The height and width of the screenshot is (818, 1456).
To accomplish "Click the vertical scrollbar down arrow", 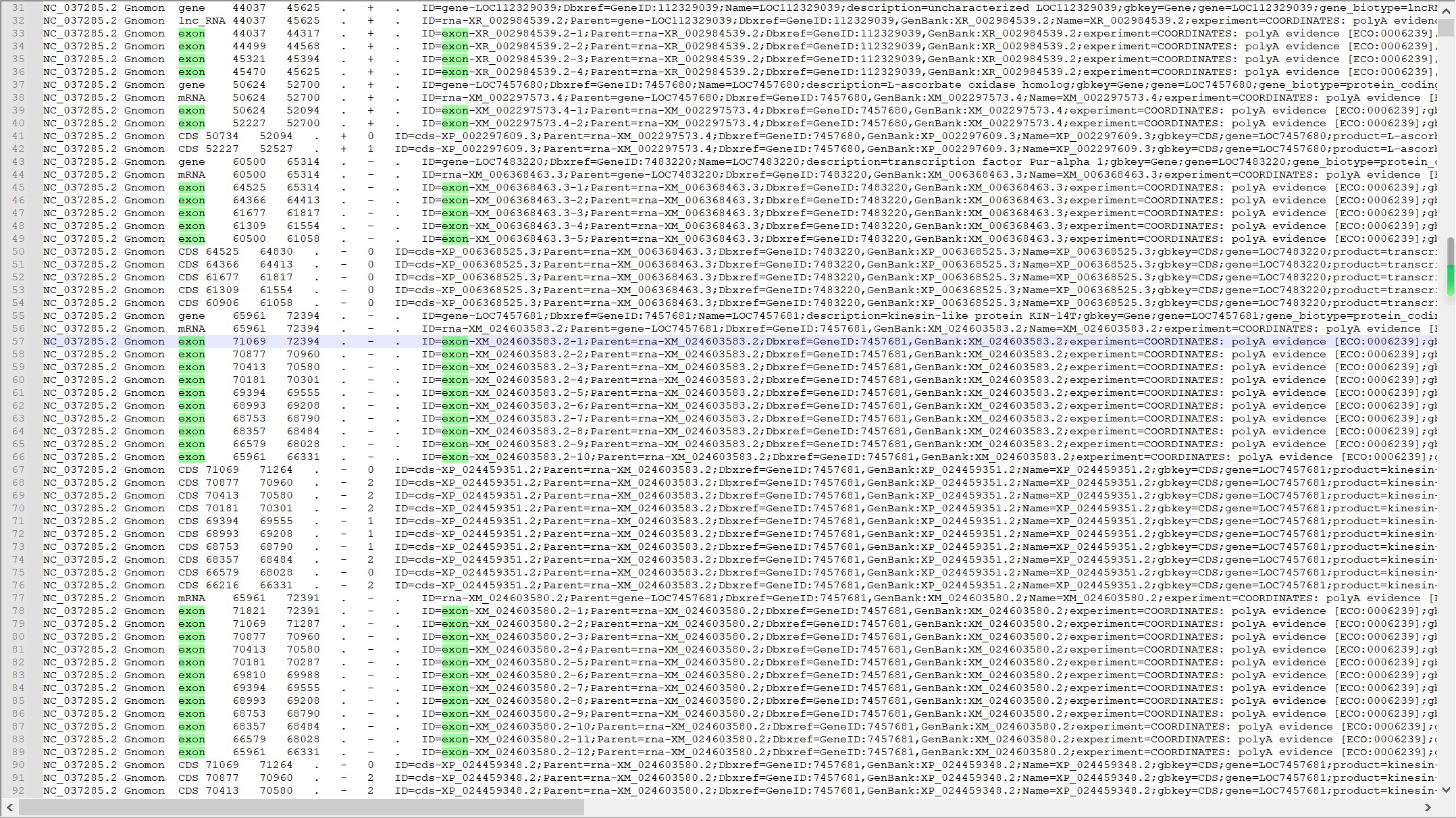I will coord(1446,789).
